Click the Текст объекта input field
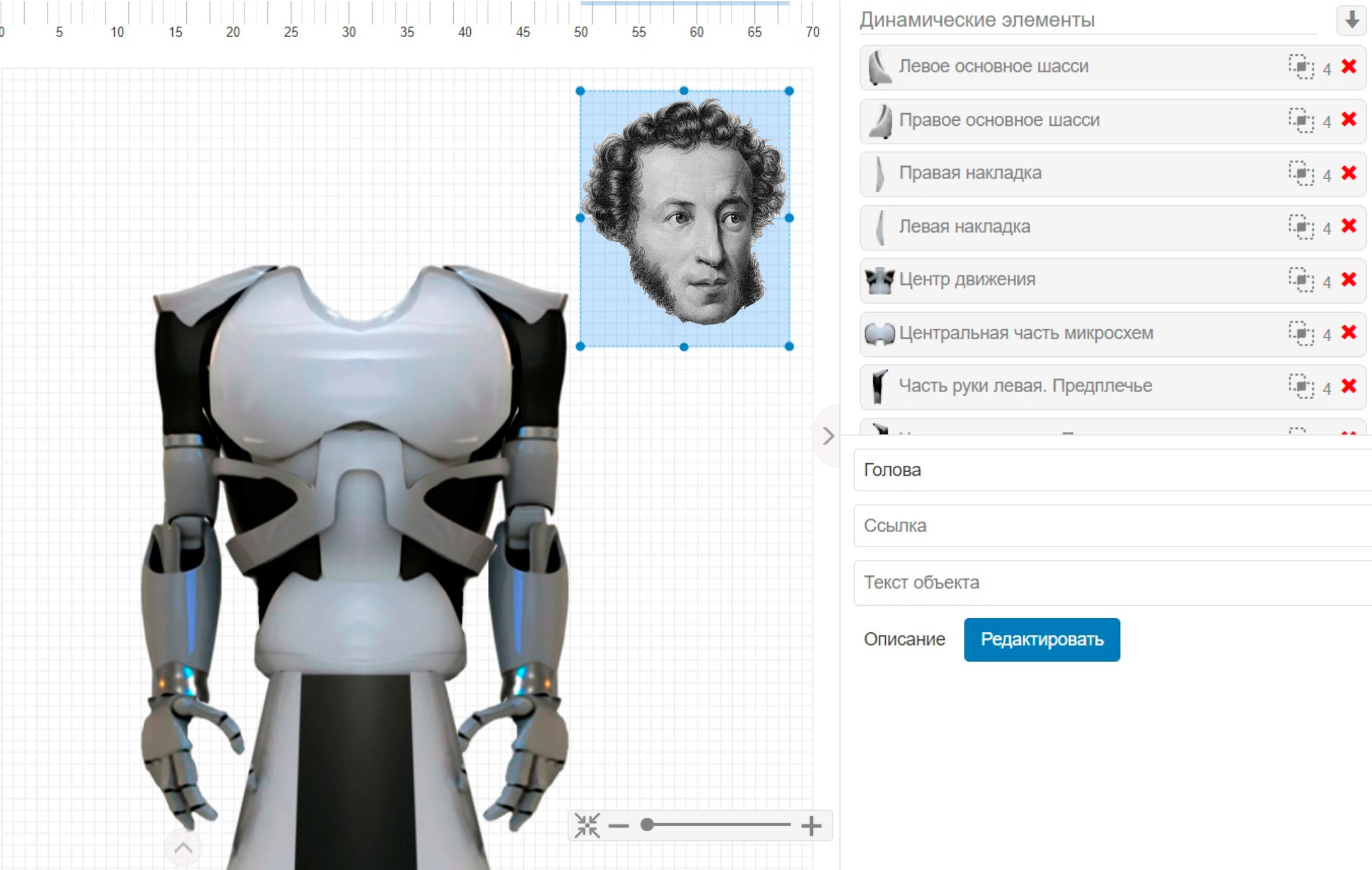 [x=1112, y=583]
